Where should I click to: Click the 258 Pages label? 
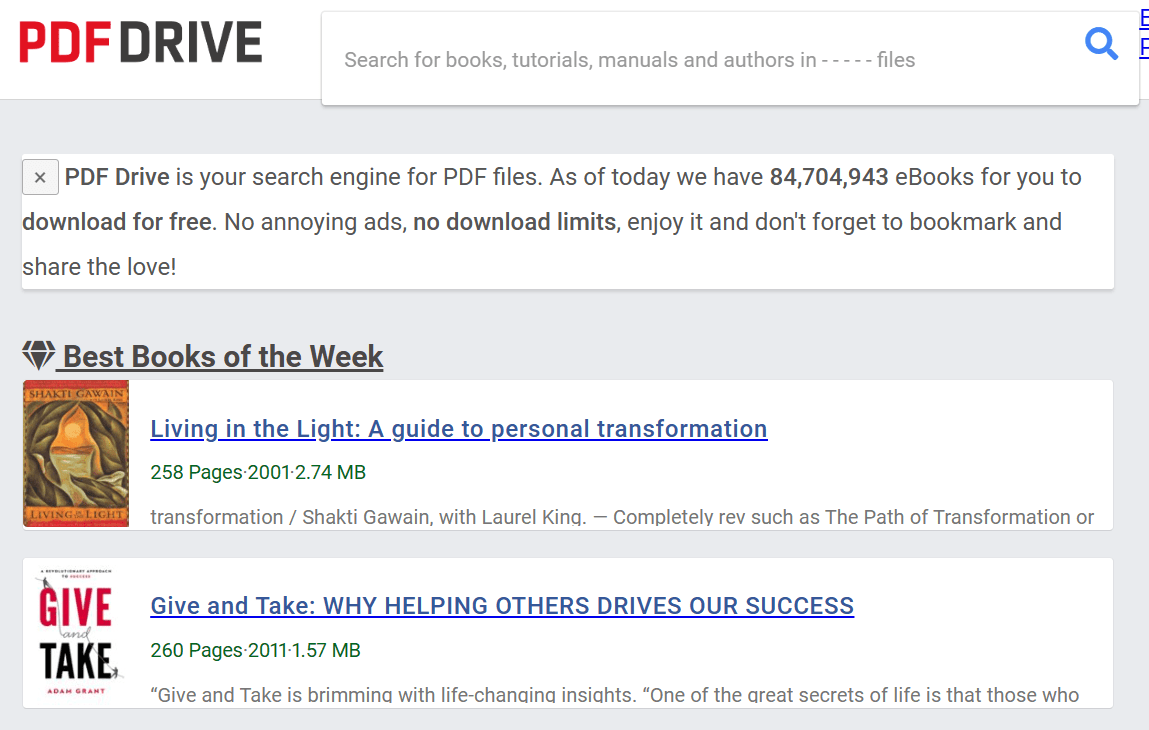tap(196, 472)
